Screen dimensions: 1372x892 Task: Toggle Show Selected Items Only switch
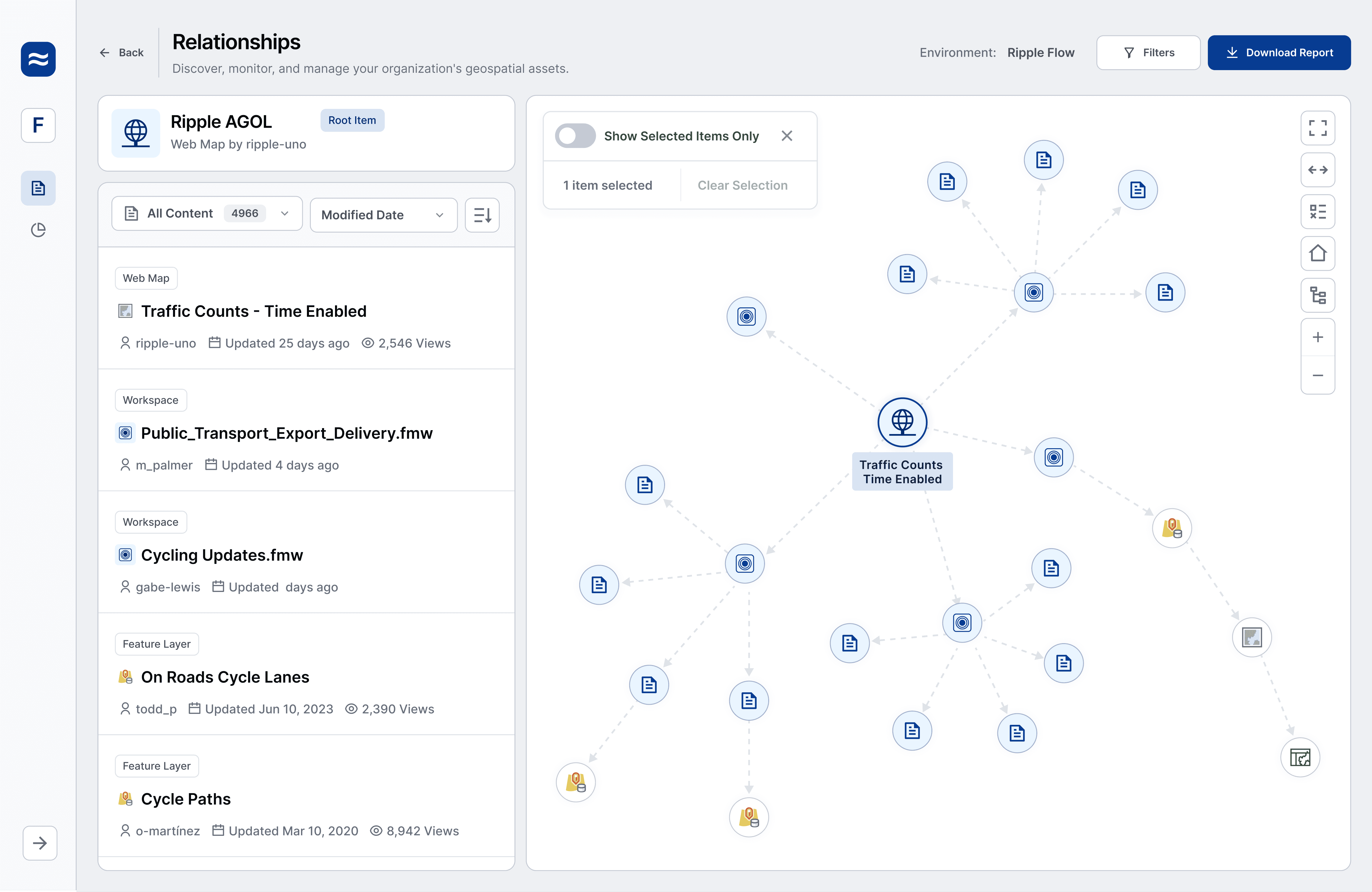point(575,136)
